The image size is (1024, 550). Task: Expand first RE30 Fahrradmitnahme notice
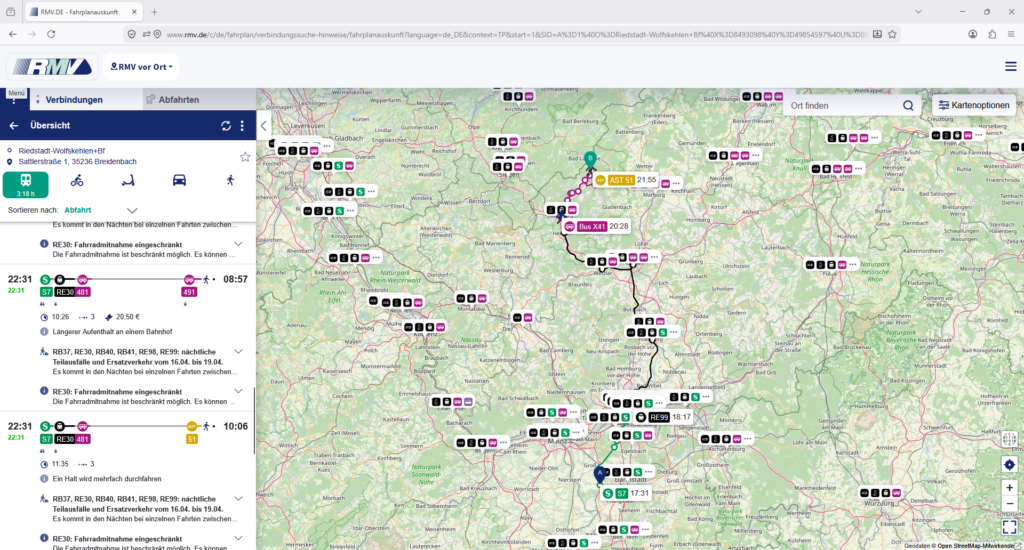pos(238,244)
